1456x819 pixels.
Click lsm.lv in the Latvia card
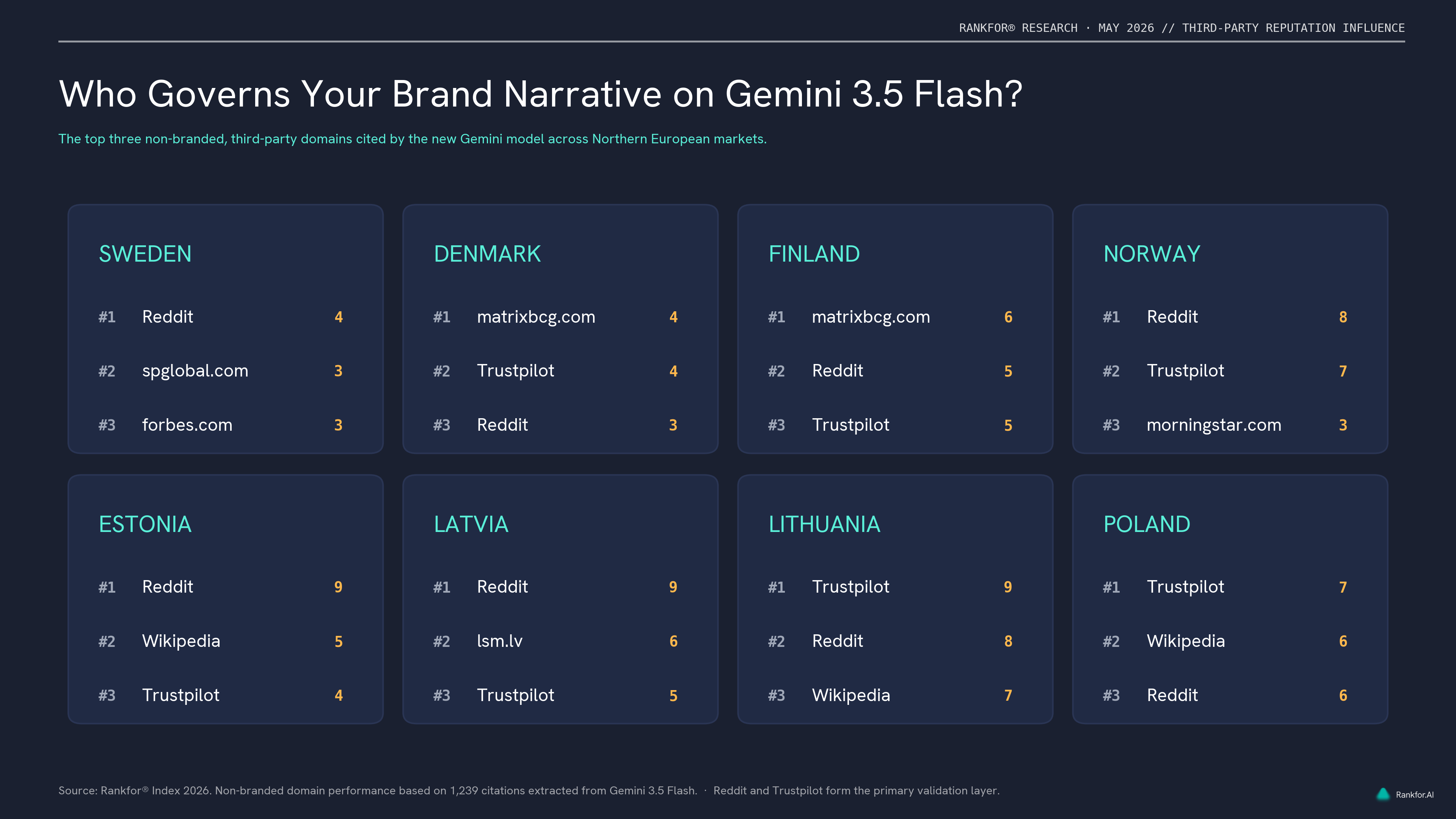click(x=500, y=641)
